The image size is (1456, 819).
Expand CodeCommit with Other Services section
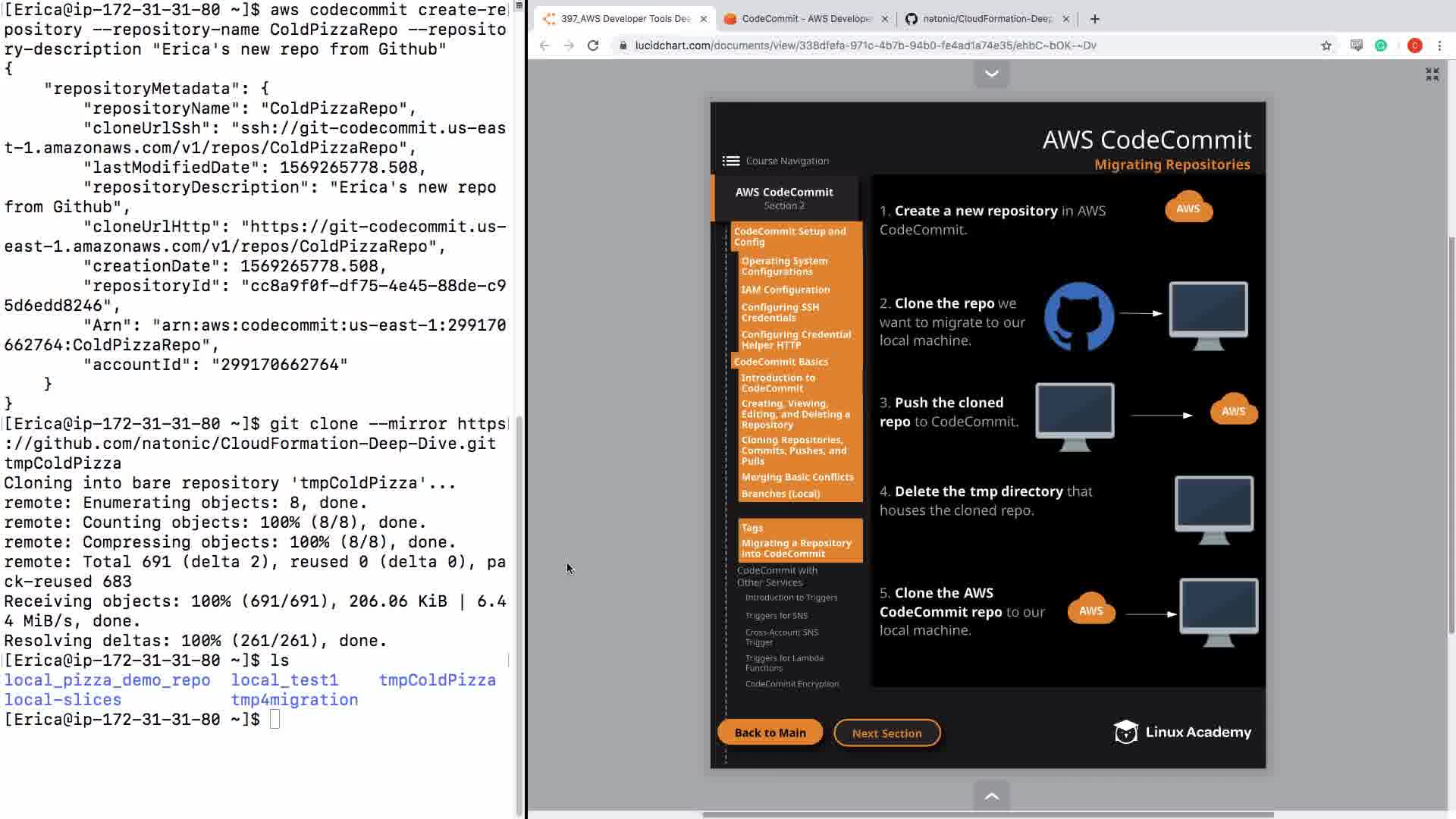click(777, 576)
